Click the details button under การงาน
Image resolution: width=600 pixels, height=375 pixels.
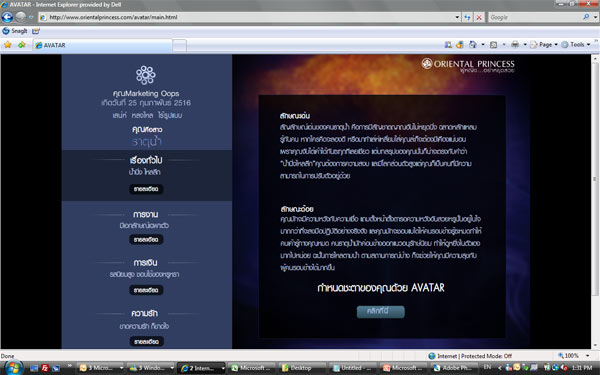point(146,240)
